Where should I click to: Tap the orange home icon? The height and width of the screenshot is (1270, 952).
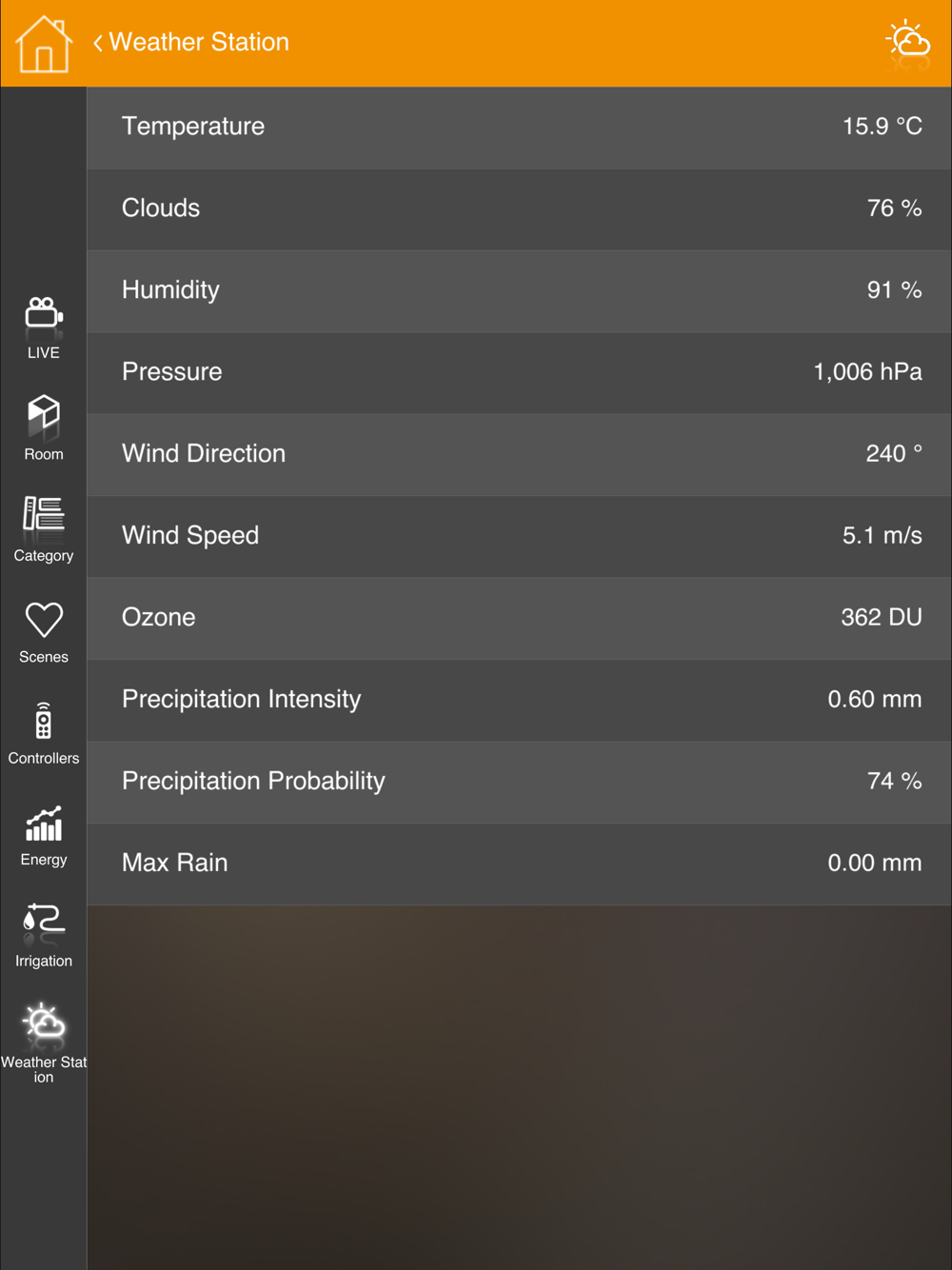(x=43, y=44)
